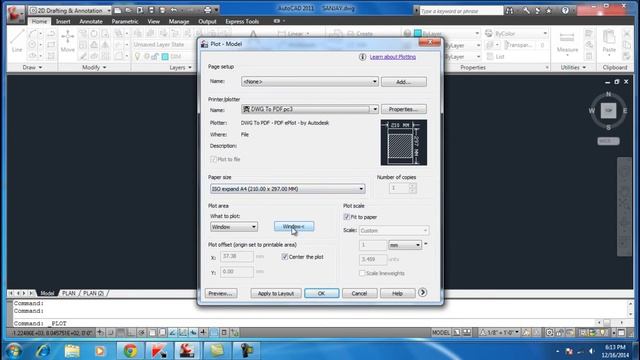
Task: Open the Express Tools ribbon tab
Action: pos(242,21)
